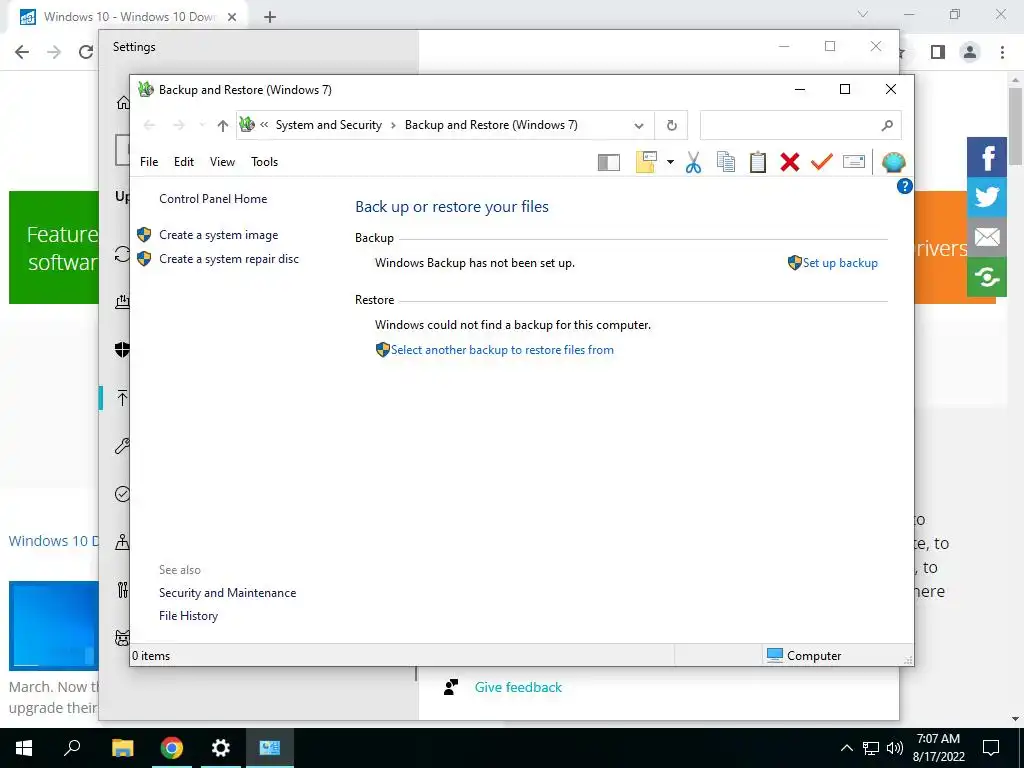The height and width of the screenshot is (768, 1024).
Task: Click the views icon in the toolbar
Action: click(x=646, y=162)
